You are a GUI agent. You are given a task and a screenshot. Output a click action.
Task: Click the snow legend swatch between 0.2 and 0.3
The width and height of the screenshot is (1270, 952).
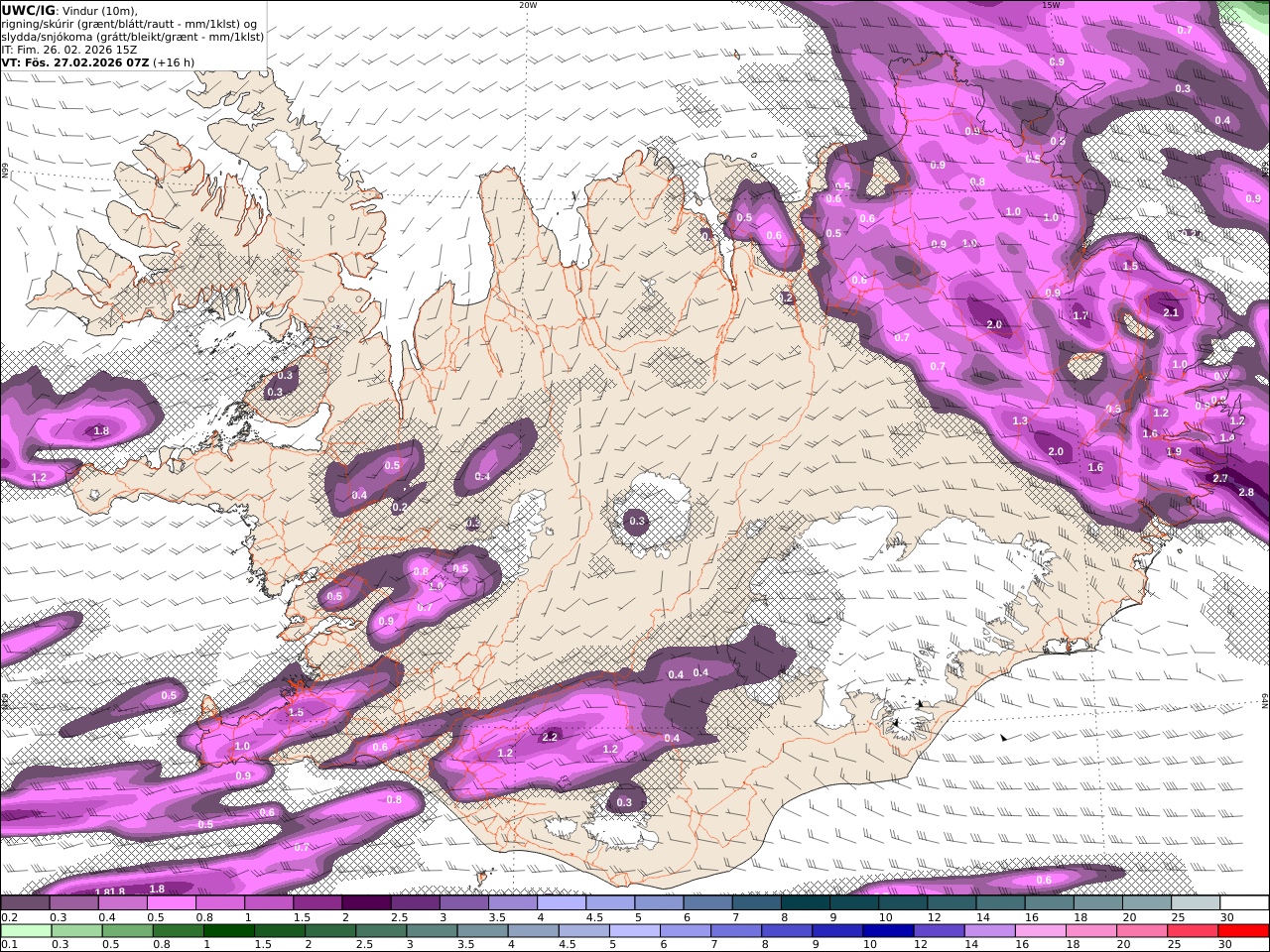pyautogui.click(x=26, y=903)
